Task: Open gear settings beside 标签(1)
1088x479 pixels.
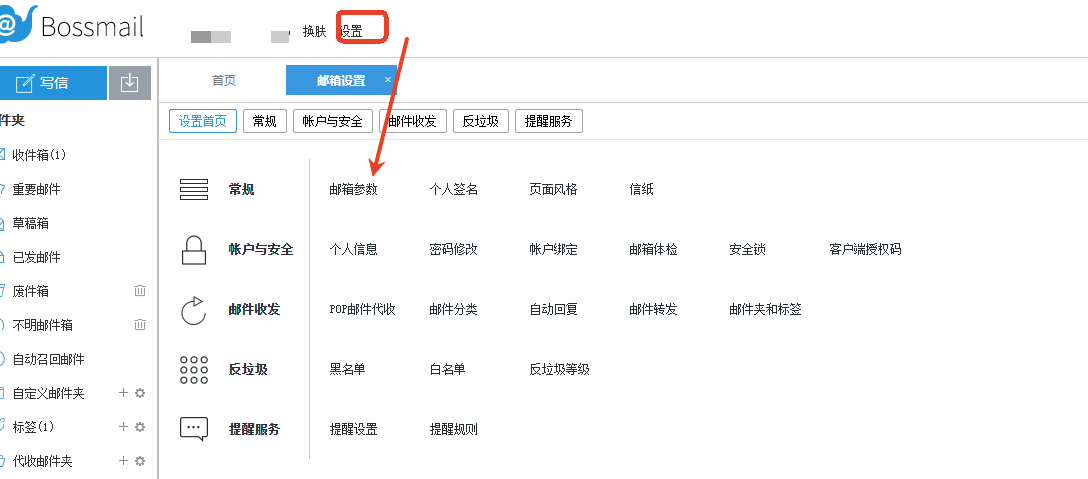Action: [x=140, y=427]
